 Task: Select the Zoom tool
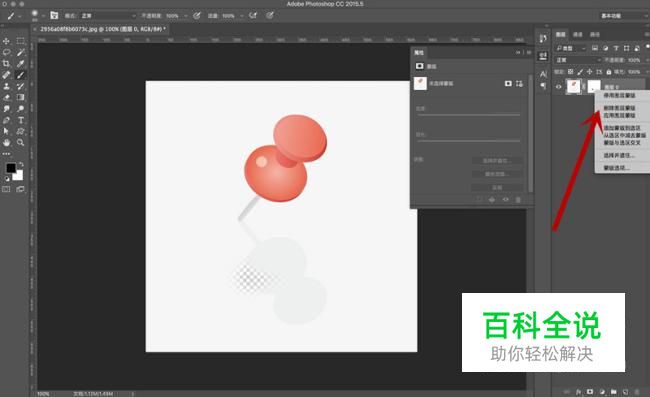pos(20,143)
